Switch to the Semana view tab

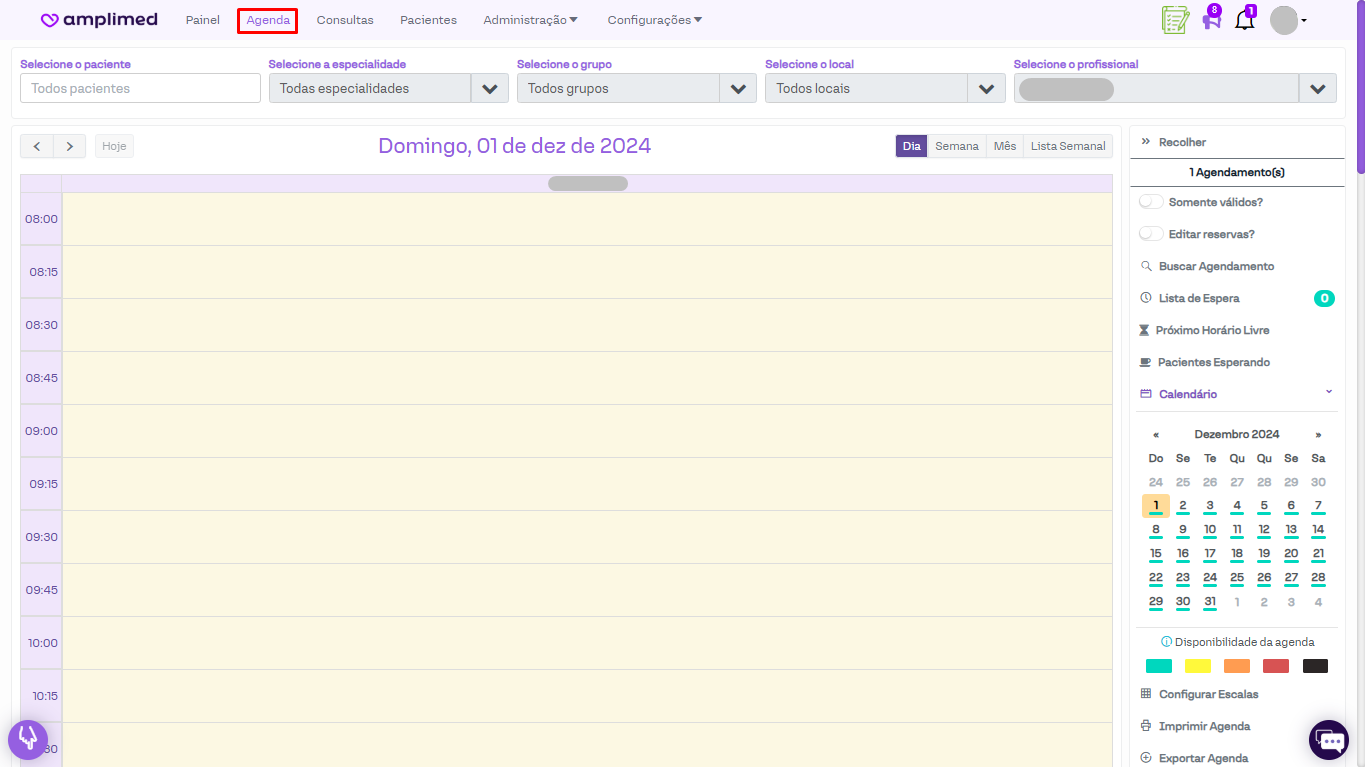tap(956, 146)
